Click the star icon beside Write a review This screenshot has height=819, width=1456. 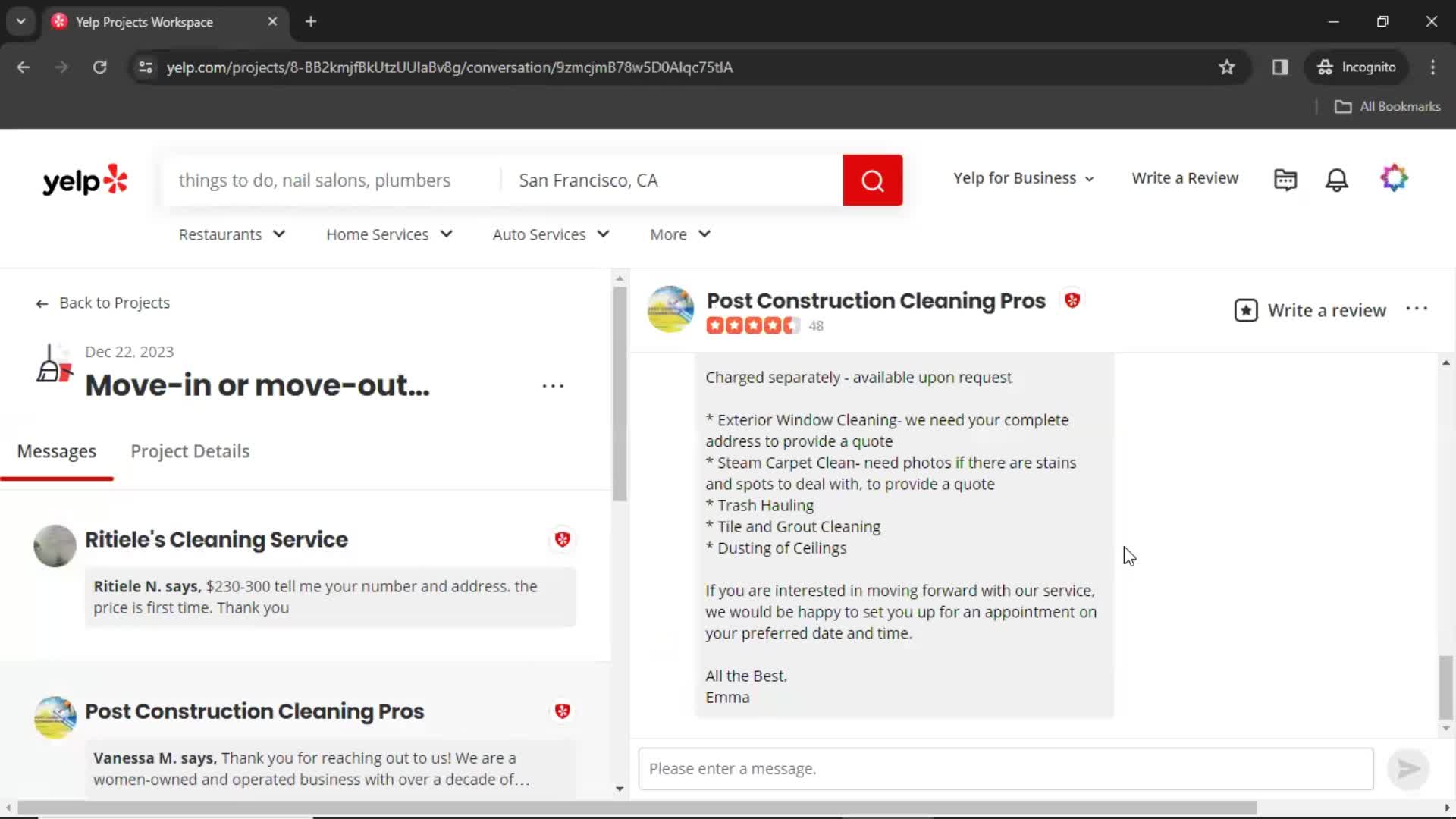click(1246, 310)
